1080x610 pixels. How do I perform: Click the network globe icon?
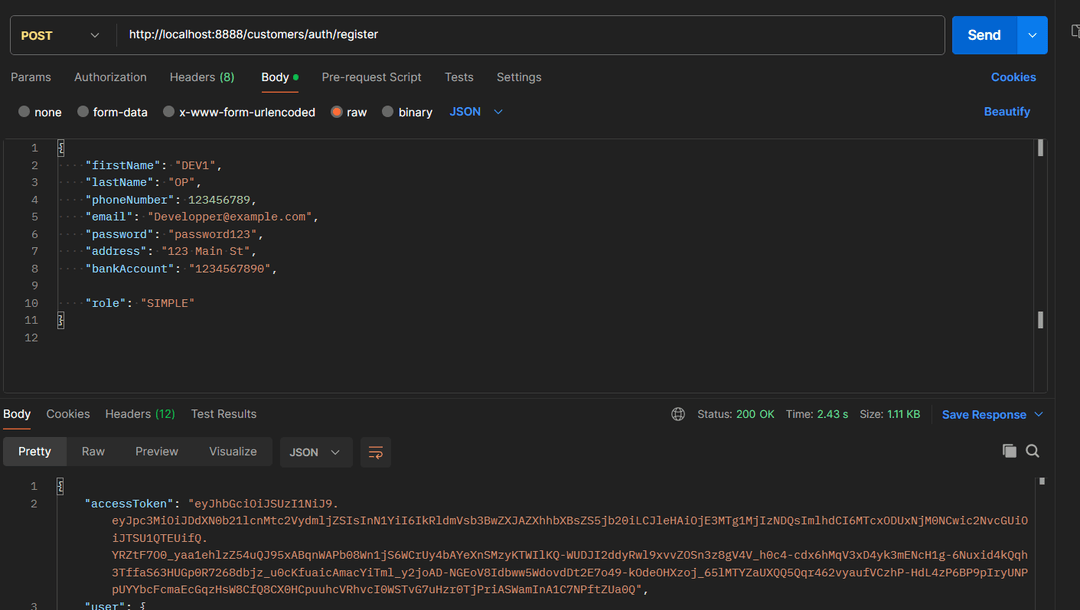pyautogui.click(x=678, y=414)
